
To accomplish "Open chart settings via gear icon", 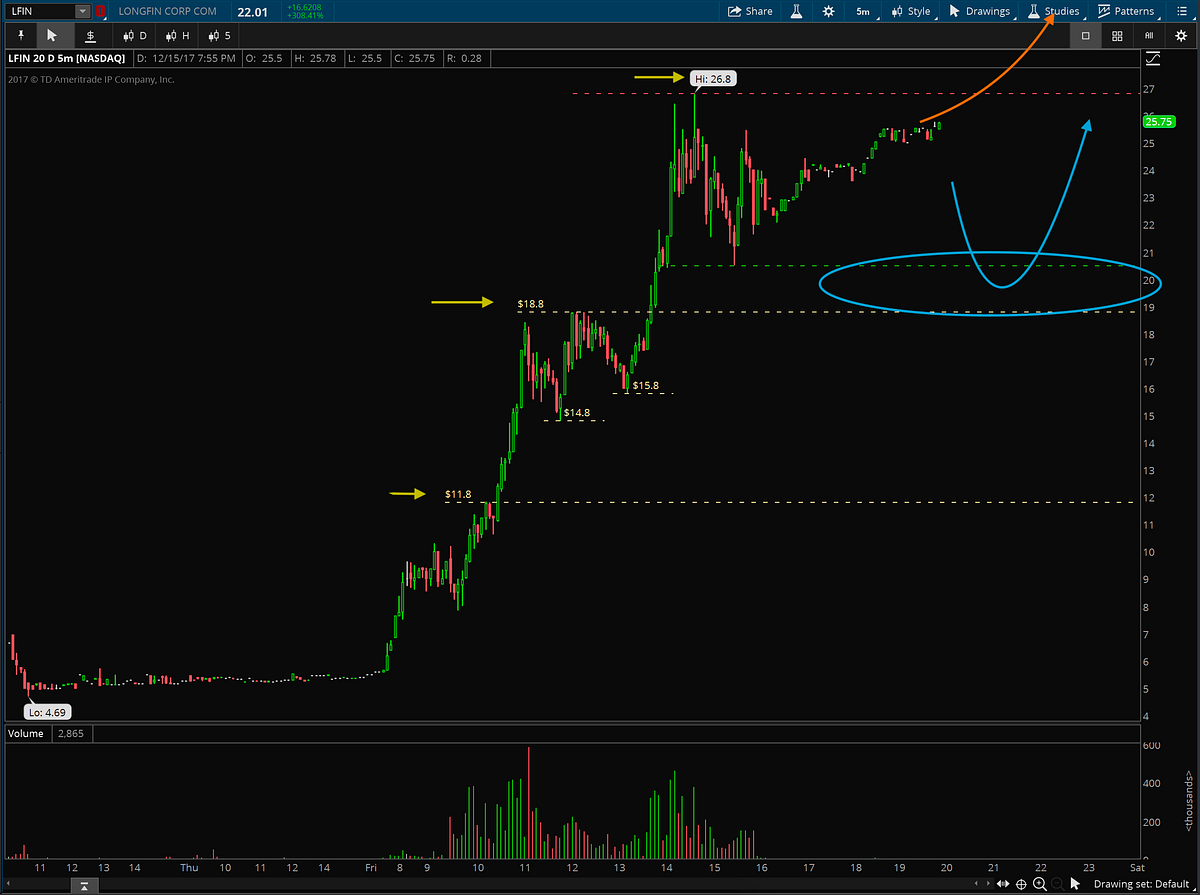I will coord(828,10).
